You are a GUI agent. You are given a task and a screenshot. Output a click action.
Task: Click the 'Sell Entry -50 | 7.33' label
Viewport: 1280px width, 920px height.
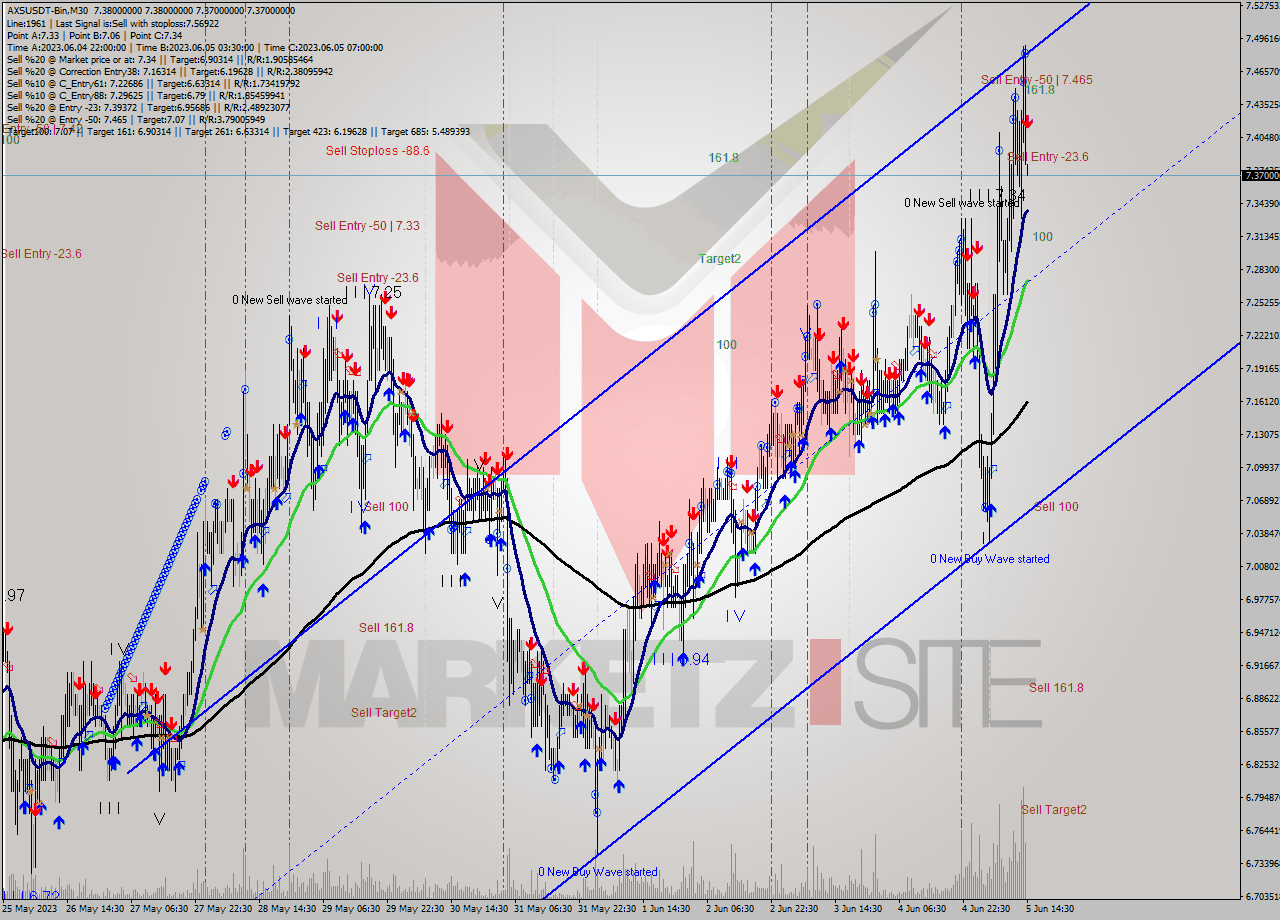367,226
